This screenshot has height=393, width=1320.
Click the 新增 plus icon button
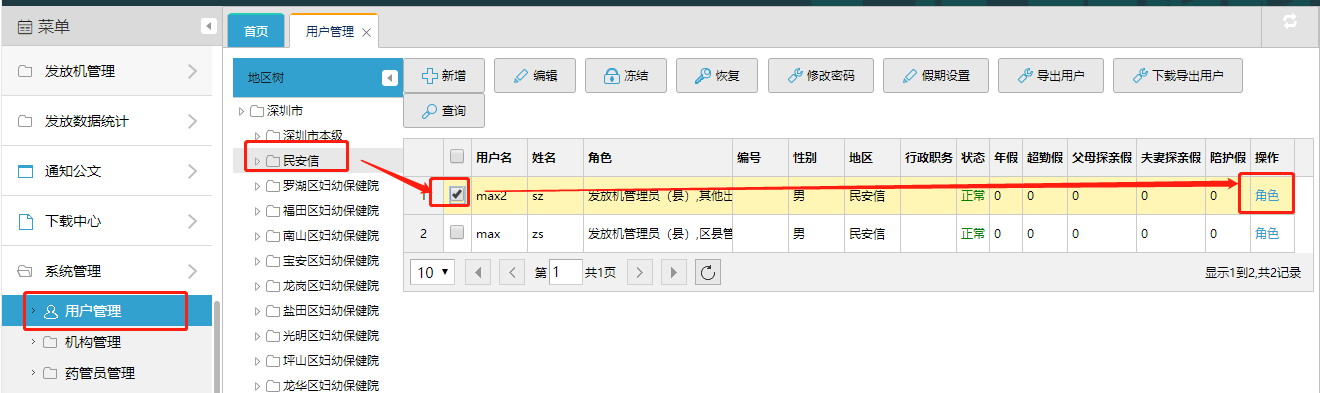pyautogui.click(x=444, y=75)
